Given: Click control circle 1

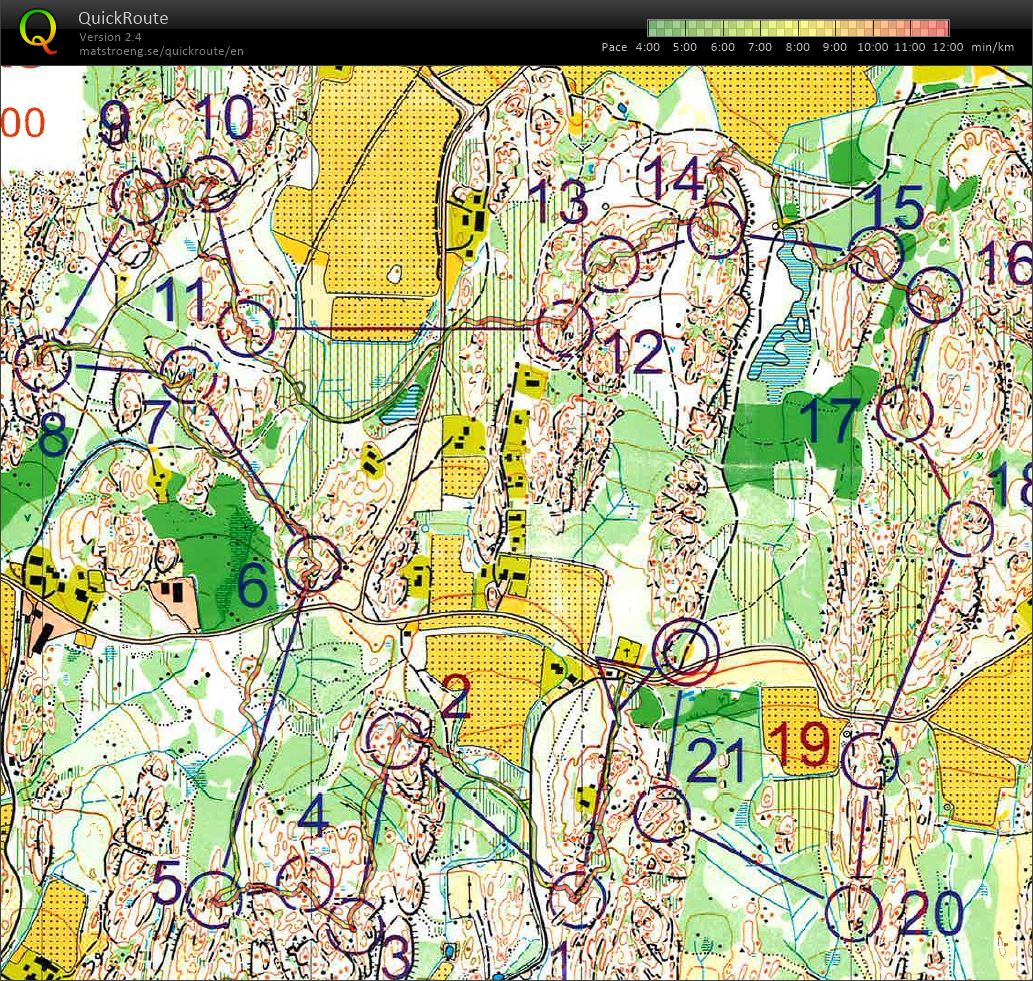Looking at the screenshot, I should (576, 899).
